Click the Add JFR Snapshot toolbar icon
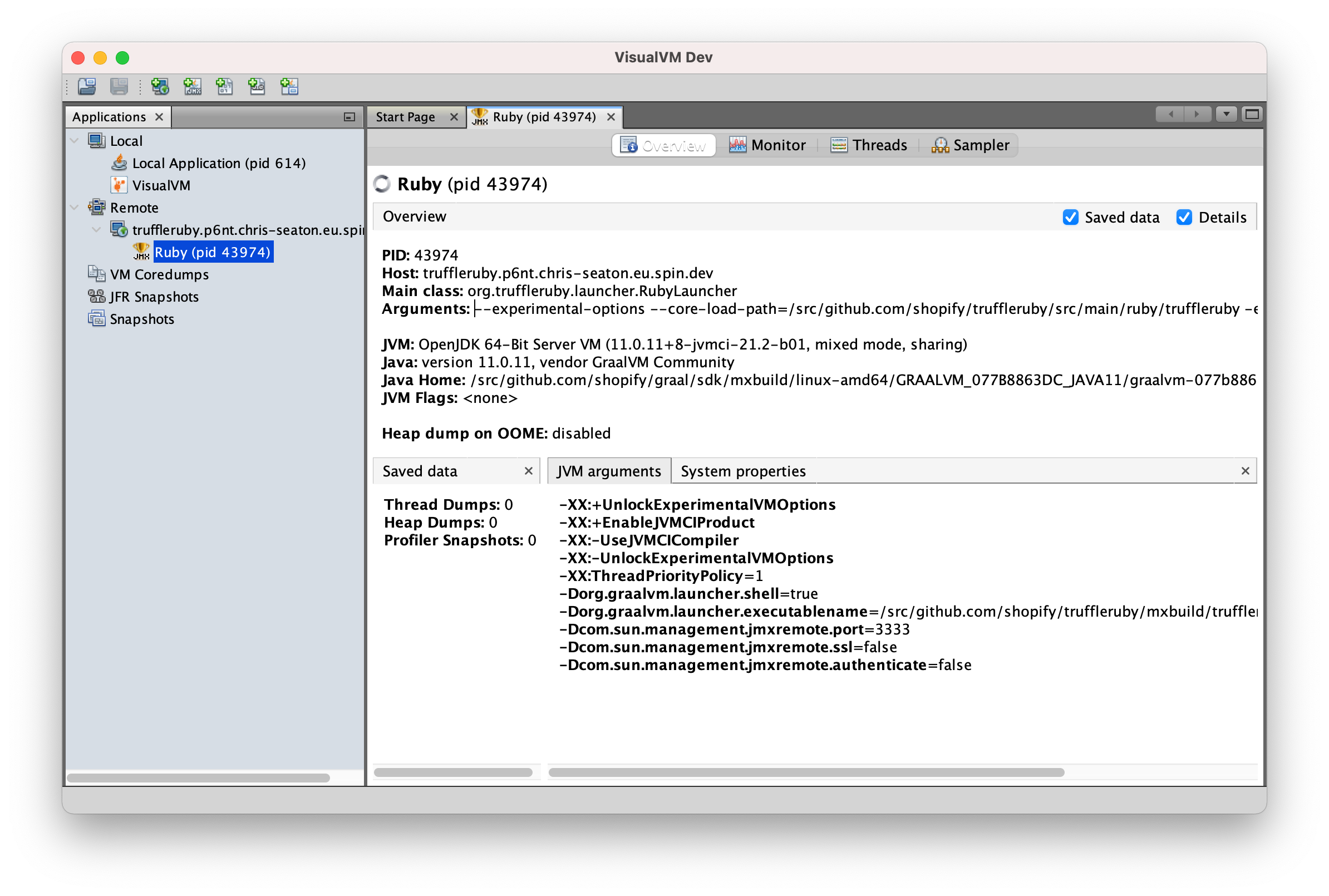 point(257,86)
